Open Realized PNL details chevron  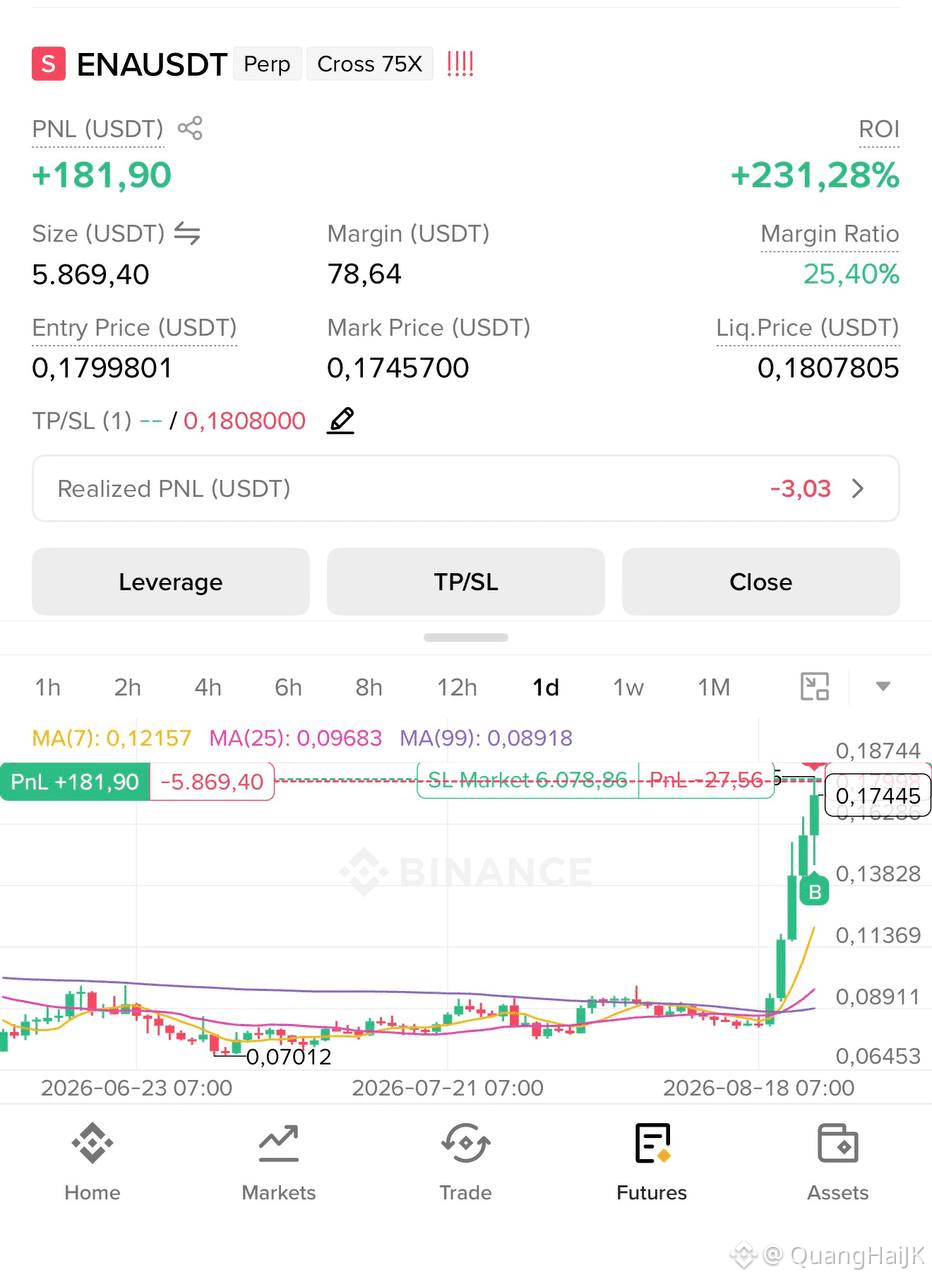[x=858, y=488]
